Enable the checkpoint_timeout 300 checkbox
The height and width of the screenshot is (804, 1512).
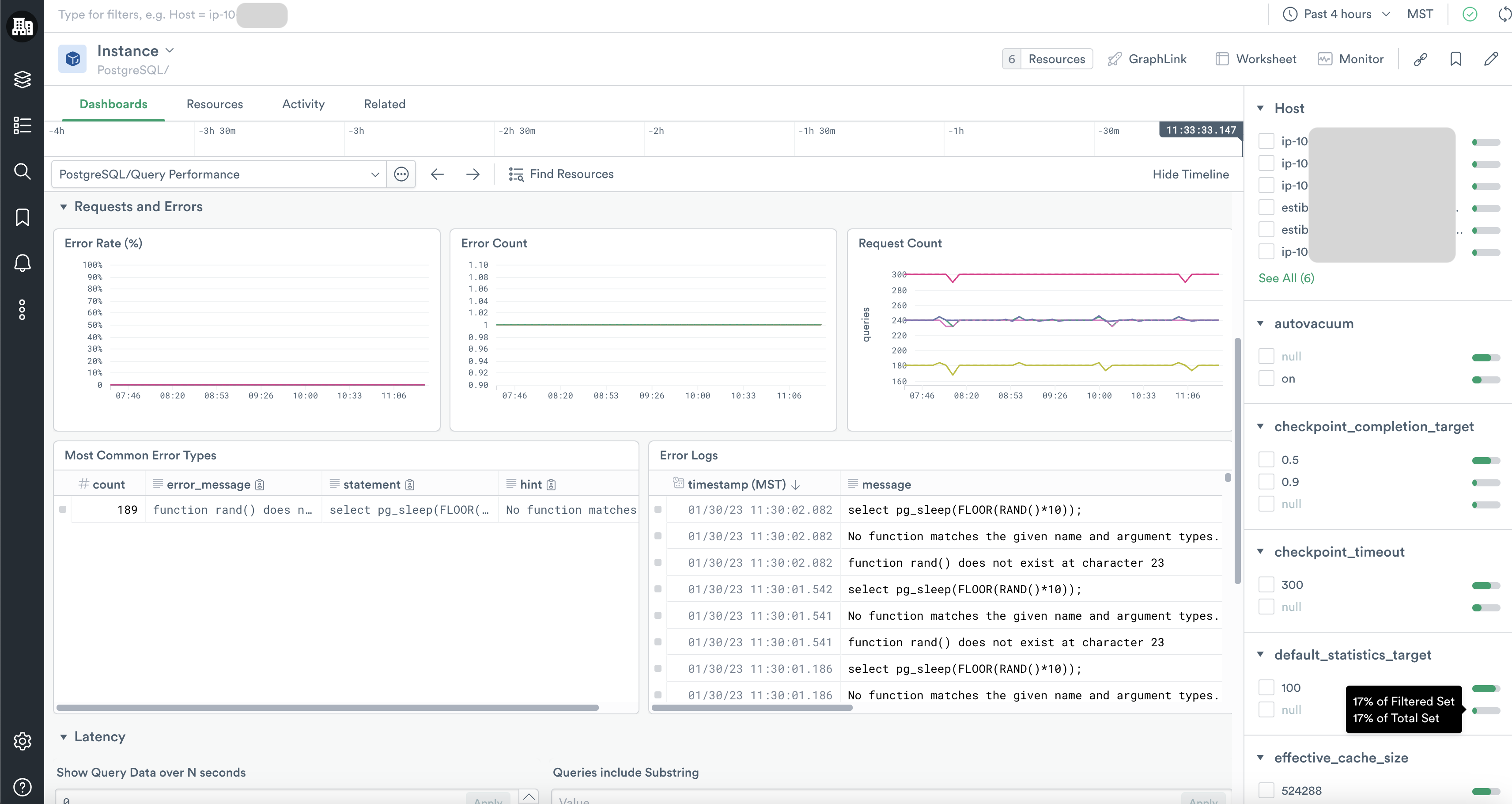pyautogui.click(x=1266, y=585)
